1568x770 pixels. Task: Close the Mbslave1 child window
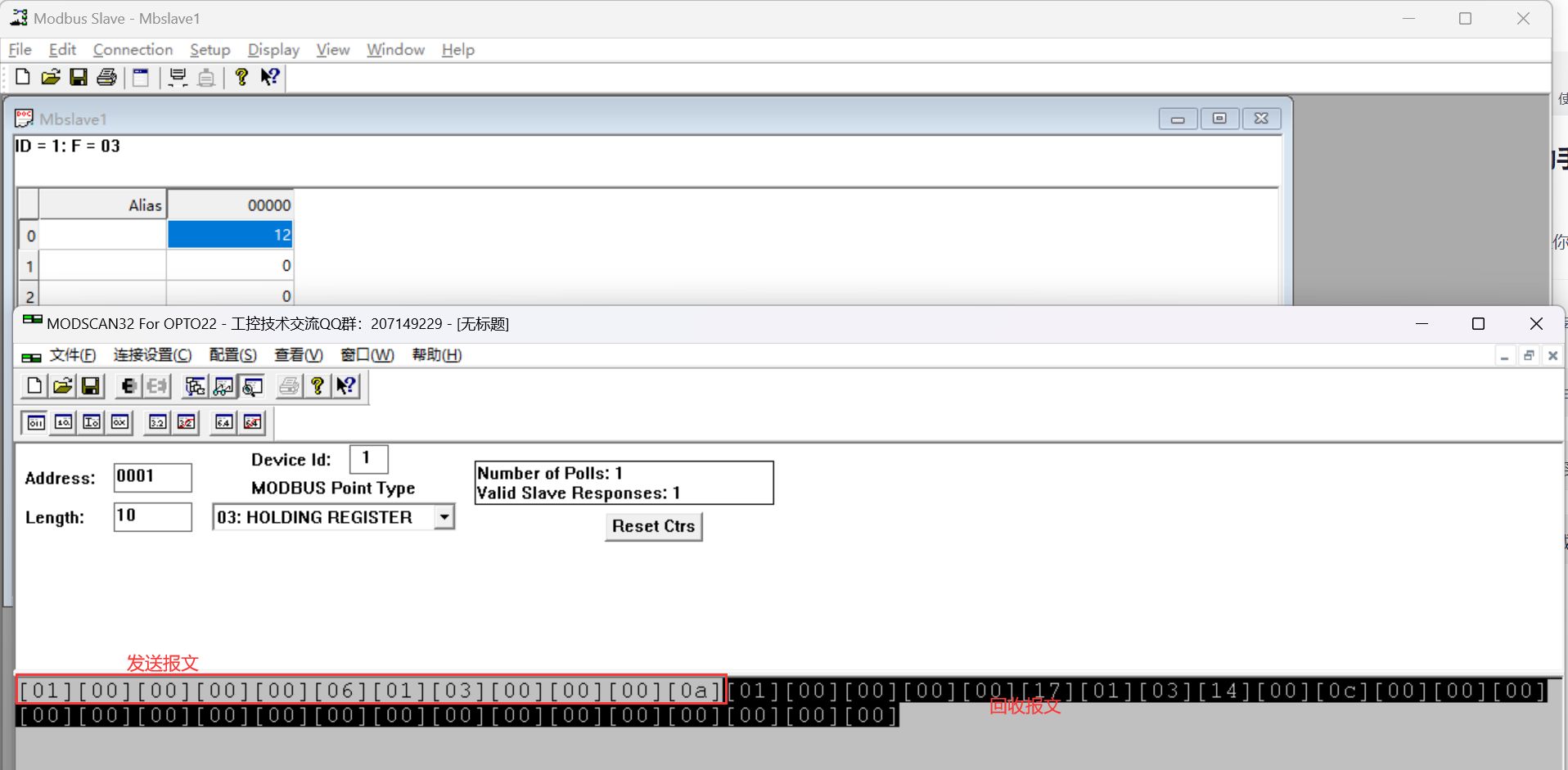tap(1261, 119)
